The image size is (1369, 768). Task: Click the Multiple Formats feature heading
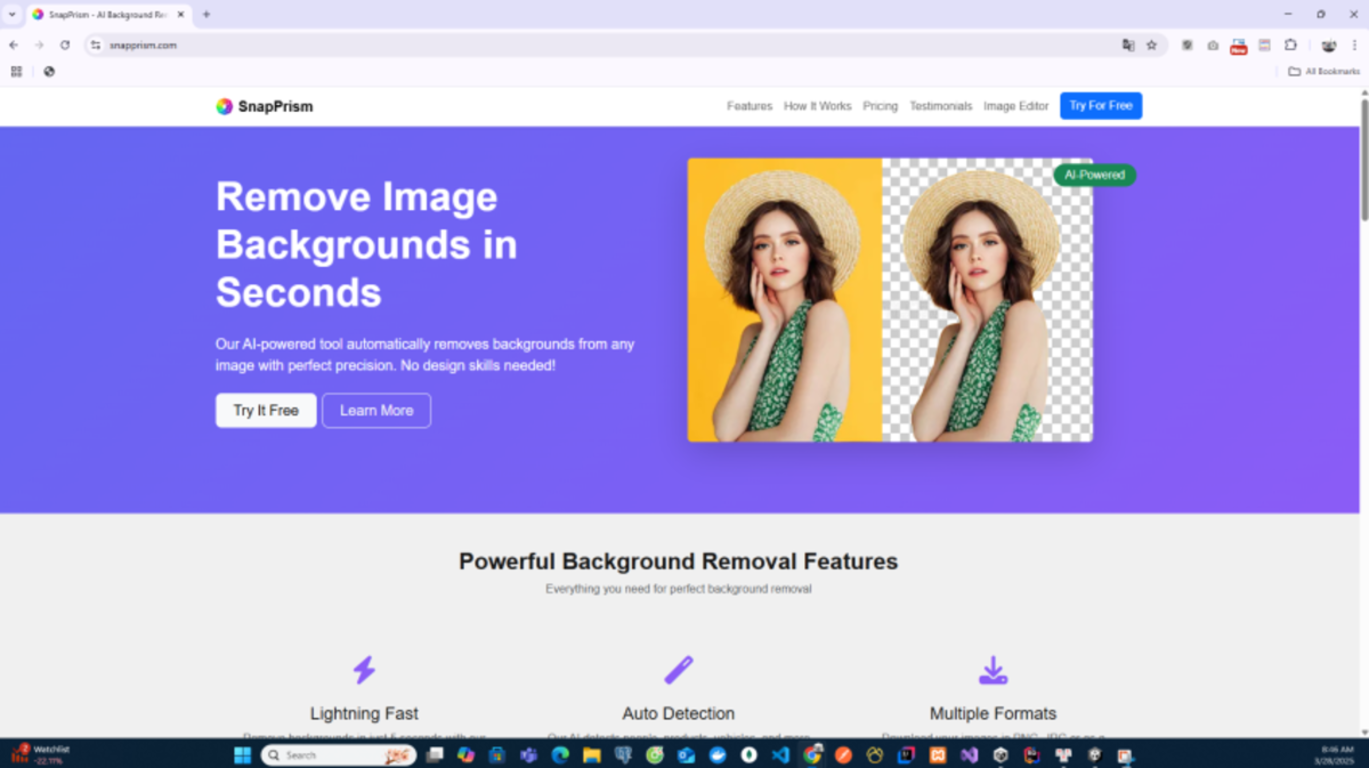(993, 713)
